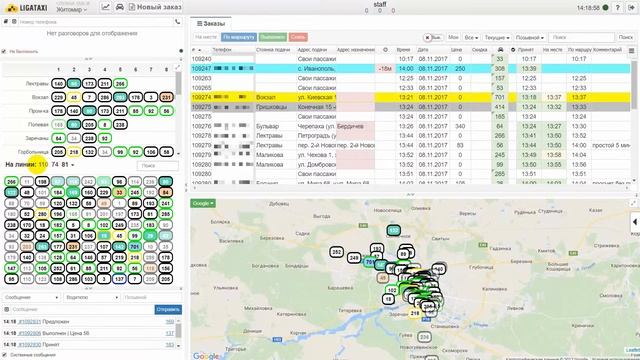Clear filter with the X button
Viewport: 640px width, 360px height.
coord(427,38)
